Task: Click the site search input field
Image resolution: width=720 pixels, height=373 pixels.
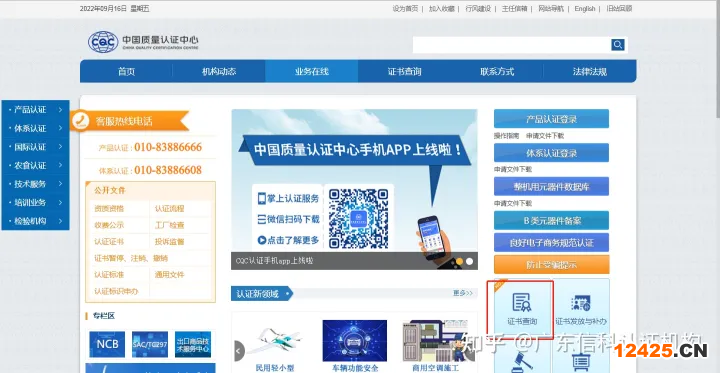Action: point(512,45)
